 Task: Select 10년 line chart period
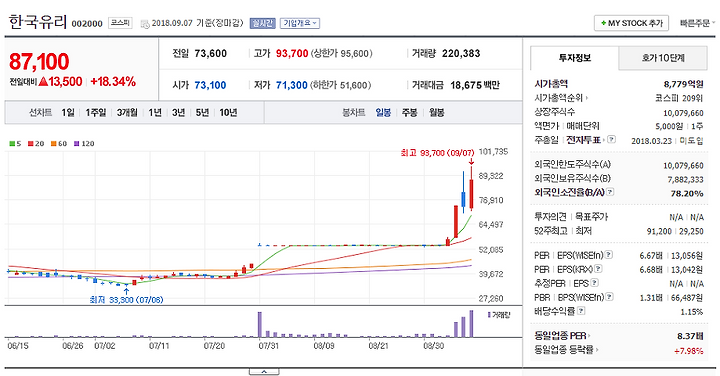(x=228, y=112)
